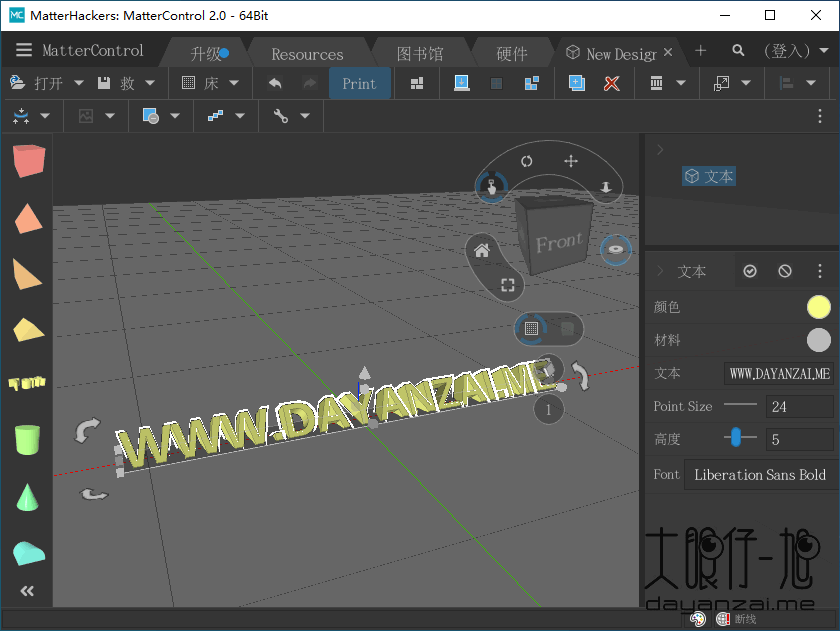
Task: Click the 救 save button
Action: pyautogui.click(x=116, y=83)
